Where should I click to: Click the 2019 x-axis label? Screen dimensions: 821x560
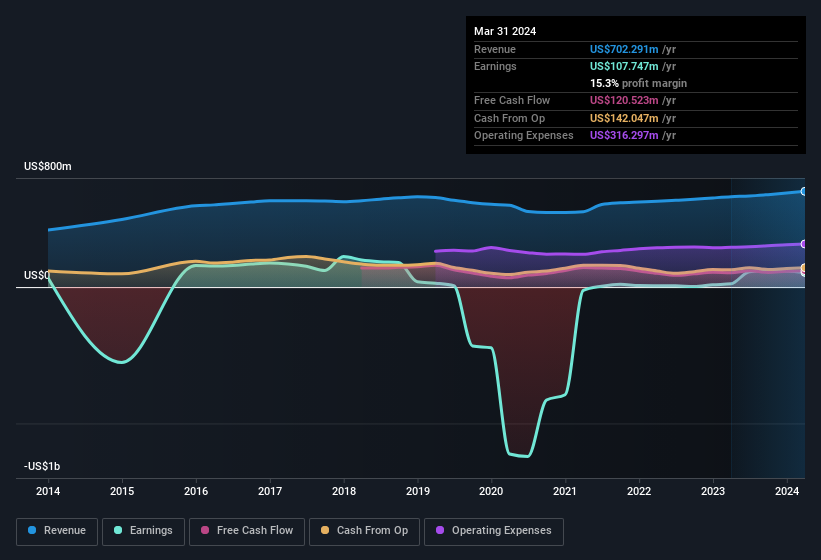418,491
